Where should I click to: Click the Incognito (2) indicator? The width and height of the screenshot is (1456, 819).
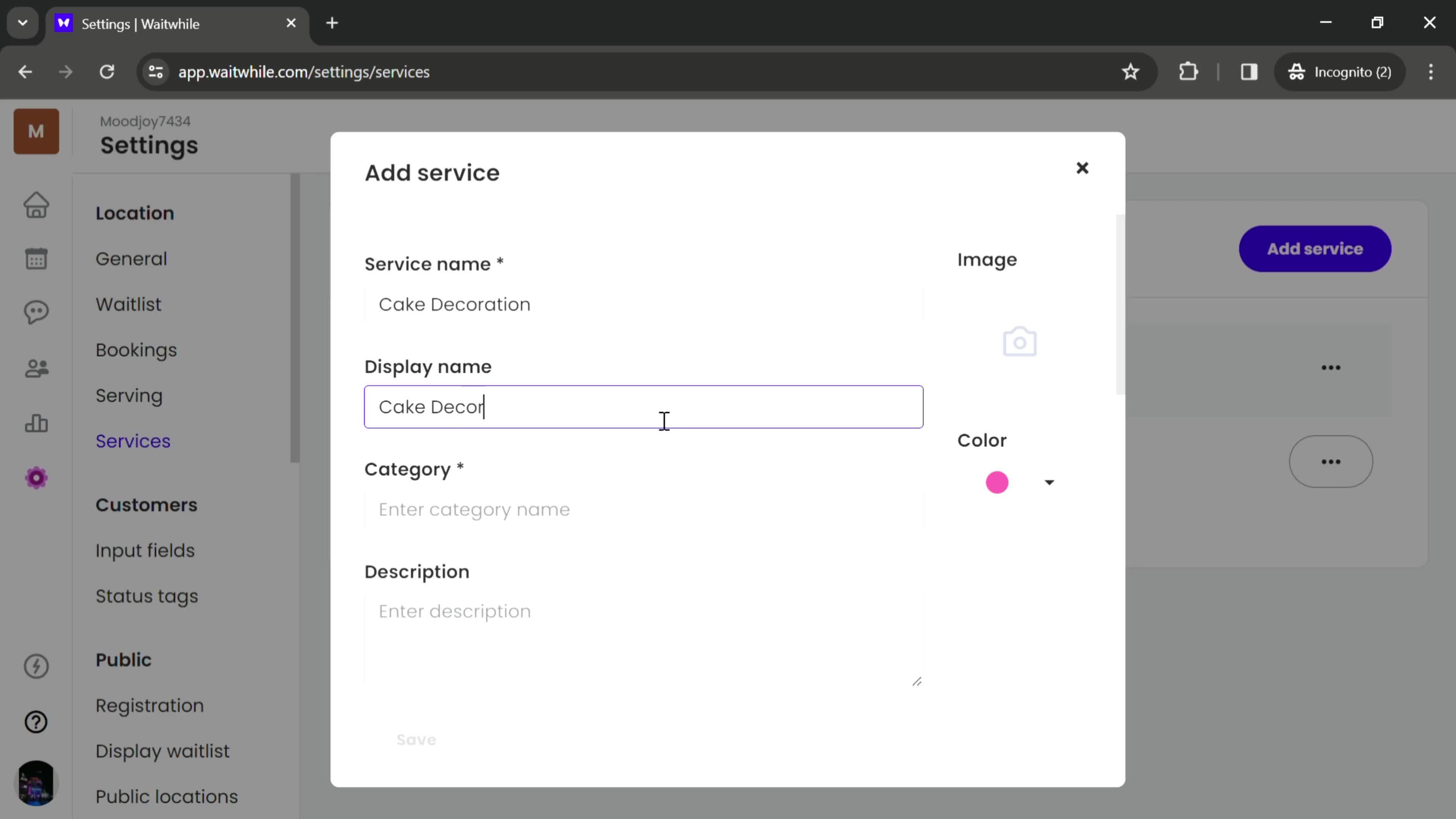point(1340,72)
